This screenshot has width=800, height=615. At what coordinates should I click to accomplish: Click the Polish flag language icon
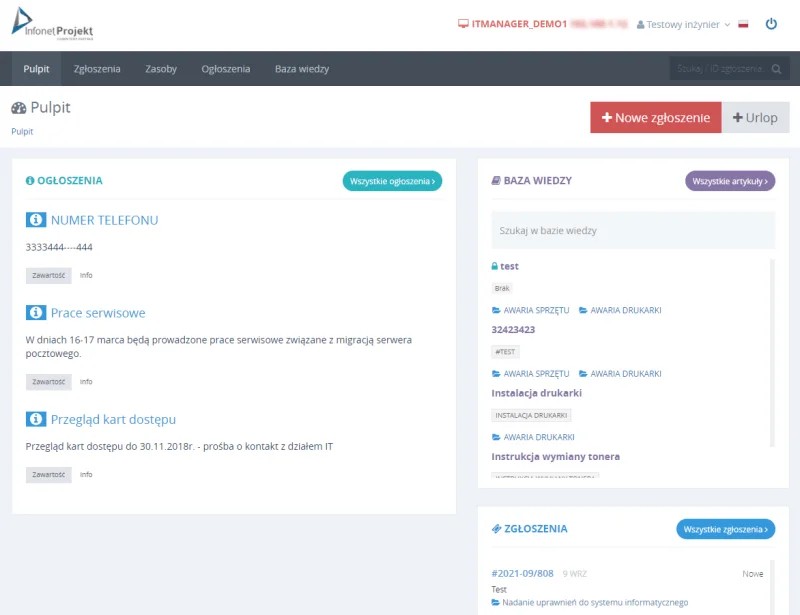click(743, 24)
